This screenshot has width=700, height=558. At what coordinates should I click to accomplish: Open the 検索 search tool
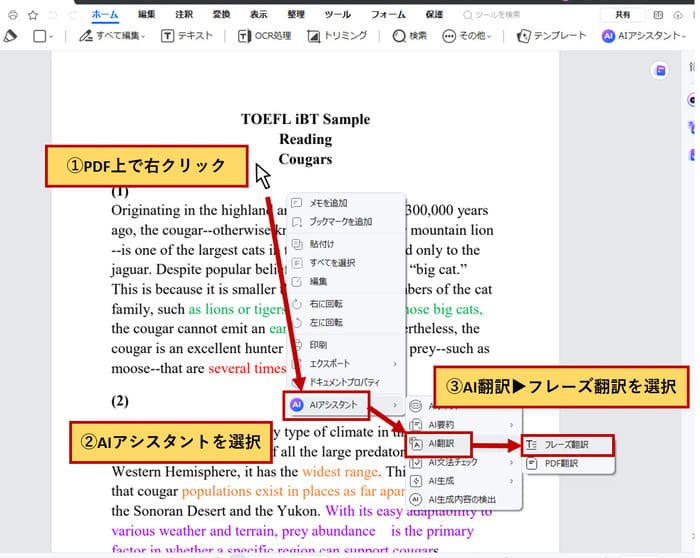pyautogui.click(x=410, y=36)
